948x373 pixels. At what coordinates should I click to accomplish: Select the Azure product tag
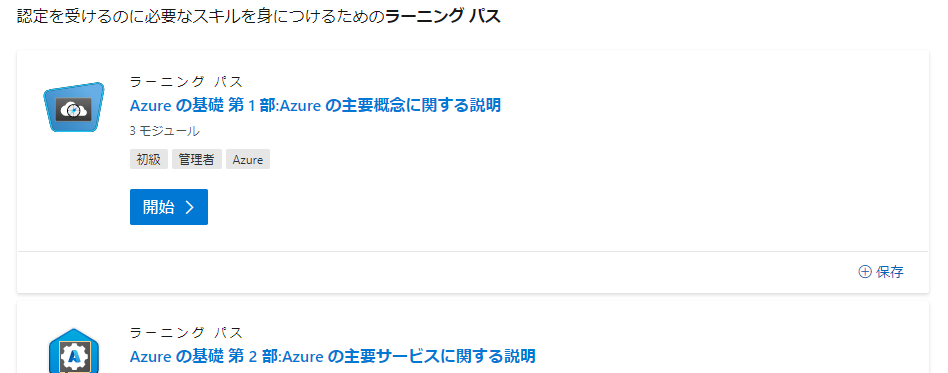pyautogui.click(x=248, y=159)
